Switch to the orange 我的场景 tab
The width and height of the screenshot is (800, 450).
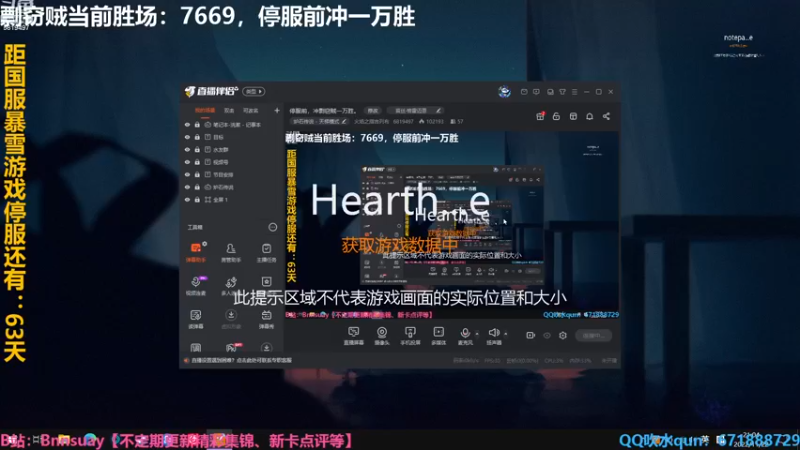[205, 110]
